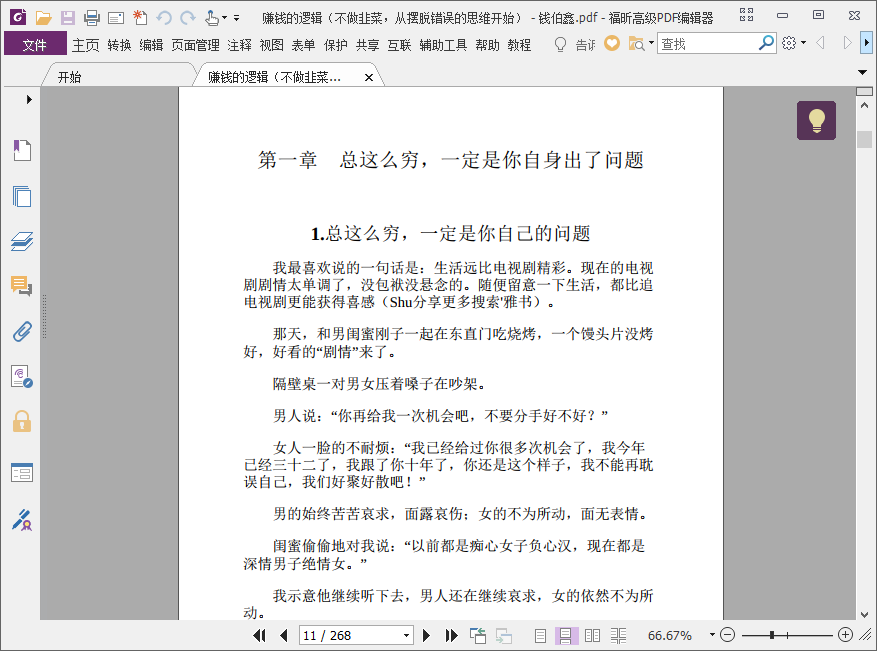The image size is (877, 651).
Task: Zoom out with the minus button
Action: tap(727, 635)
